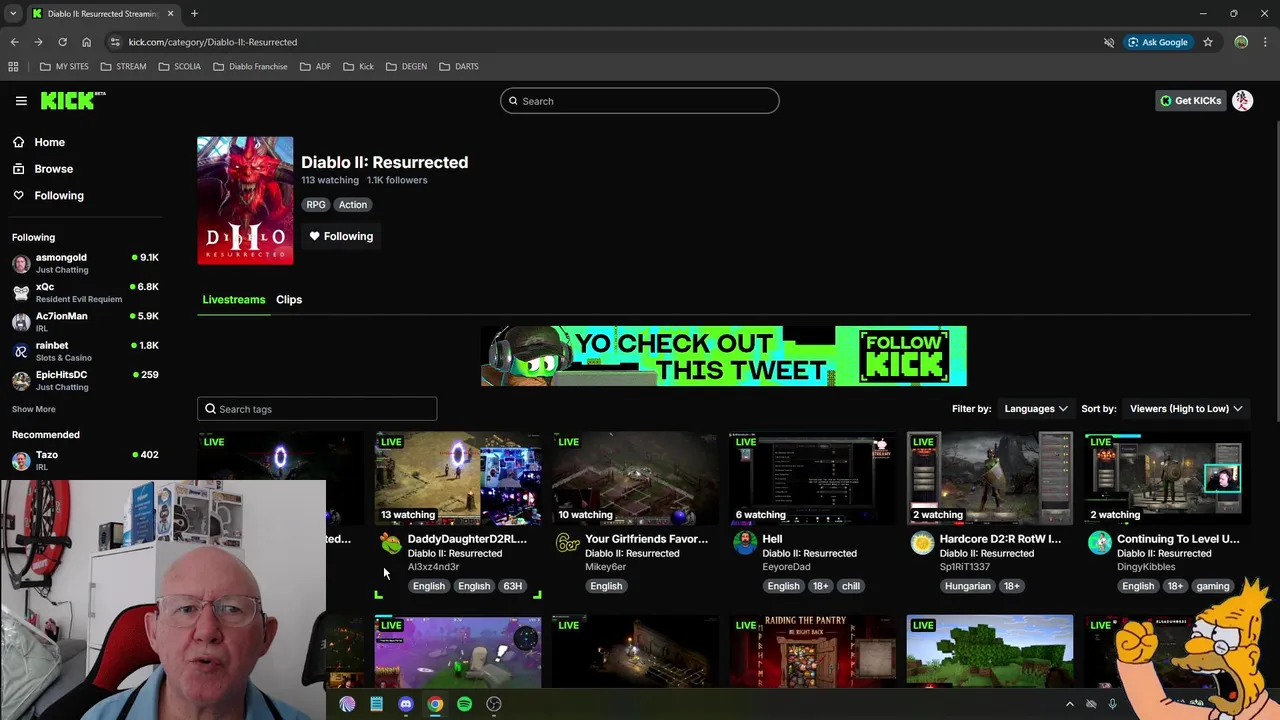1280x720 pixels.
Task: Bookmark this page with star icon
Action: click(1208, 42)
